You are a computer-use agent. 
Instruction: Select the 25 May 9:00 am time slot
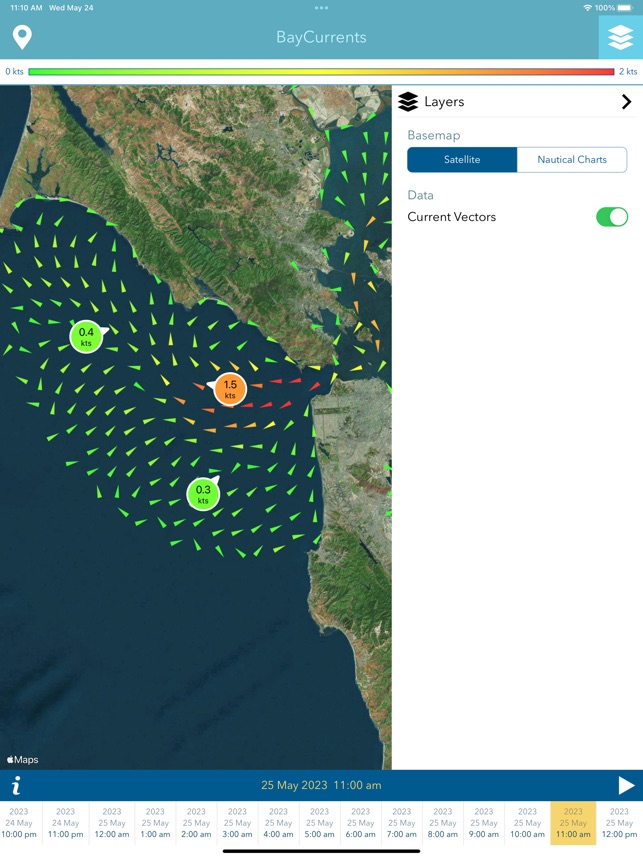483,823
